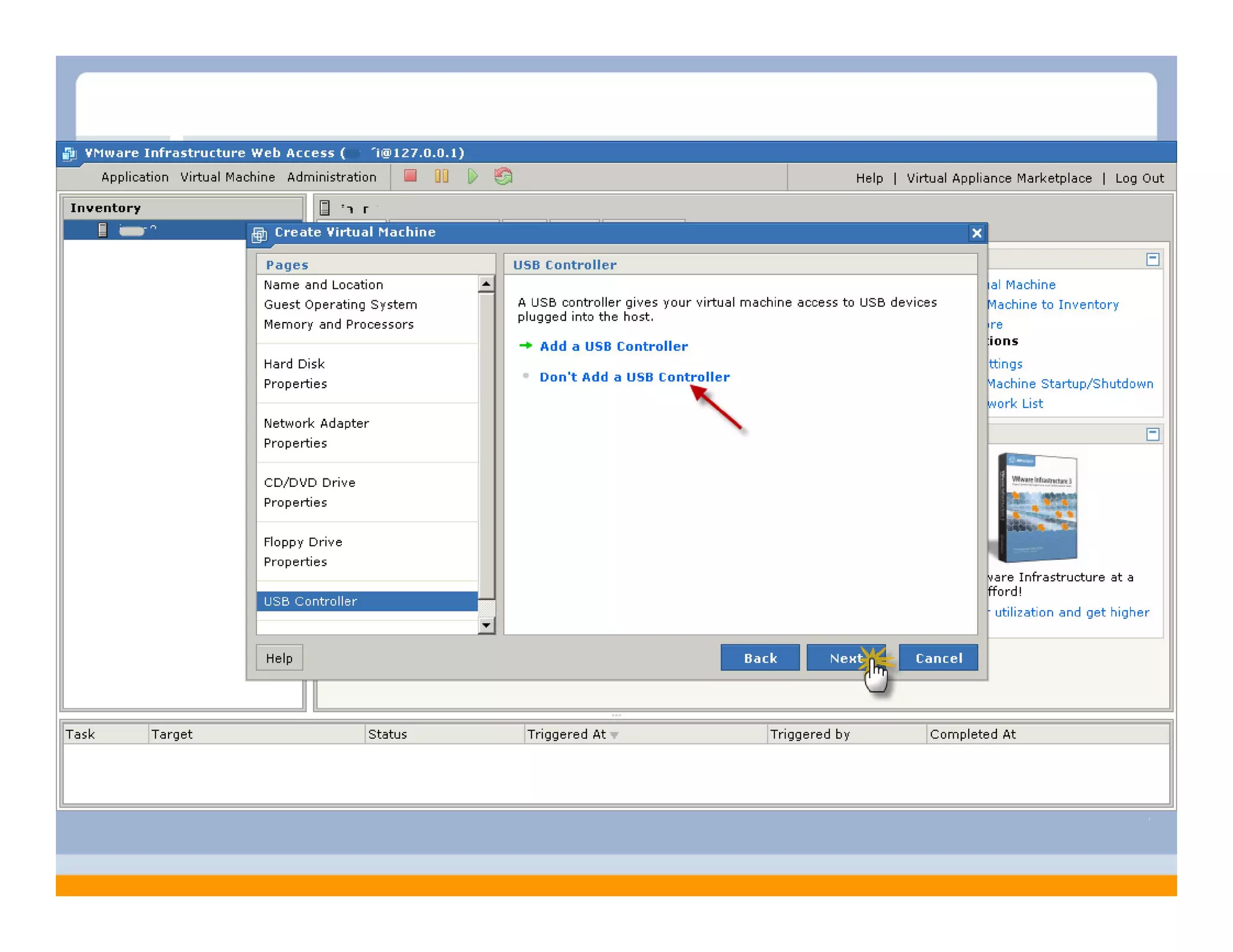Image resolution: width=1233 pixels, height=952 pixels.
Task: Open the Administration menu
Action: click(x=331, y=177)
